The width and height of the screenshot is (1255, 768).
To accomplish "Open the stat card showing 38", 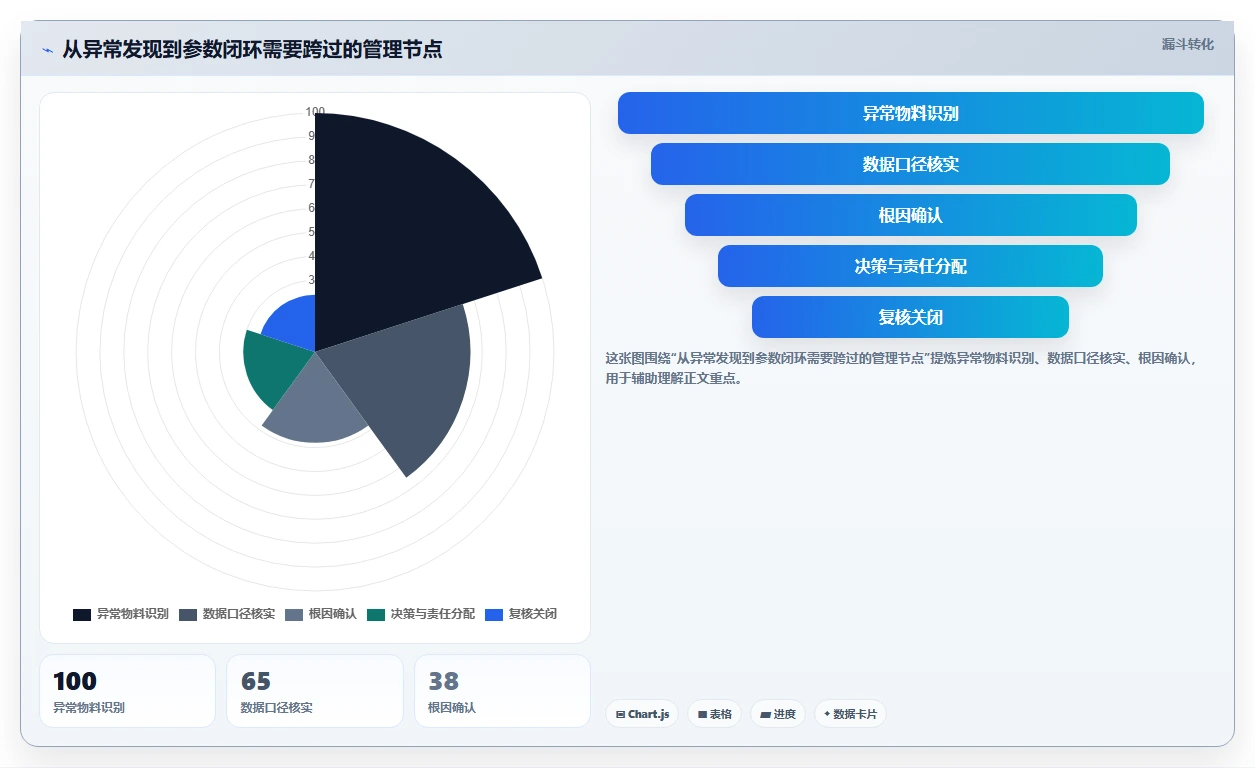I will 502,691.
